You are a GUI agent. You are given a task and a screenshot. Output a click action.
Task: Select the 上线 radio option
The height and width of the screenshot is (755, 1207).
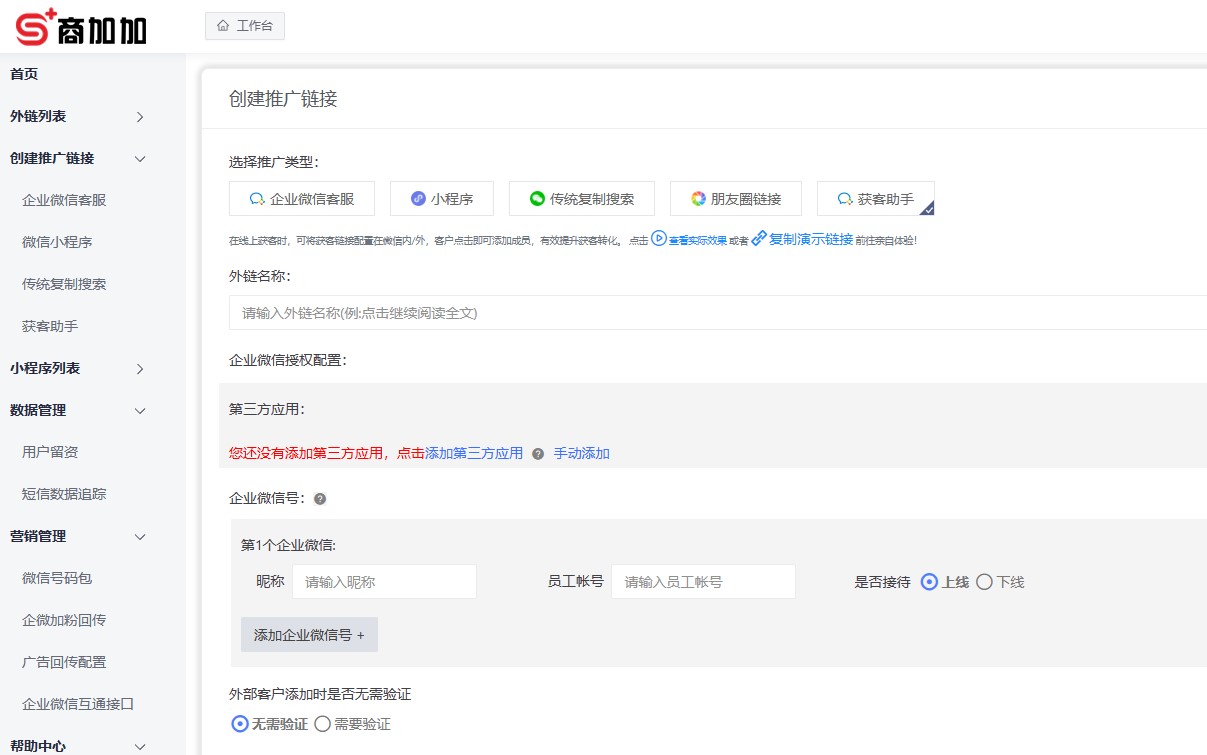tap(930, 581)
